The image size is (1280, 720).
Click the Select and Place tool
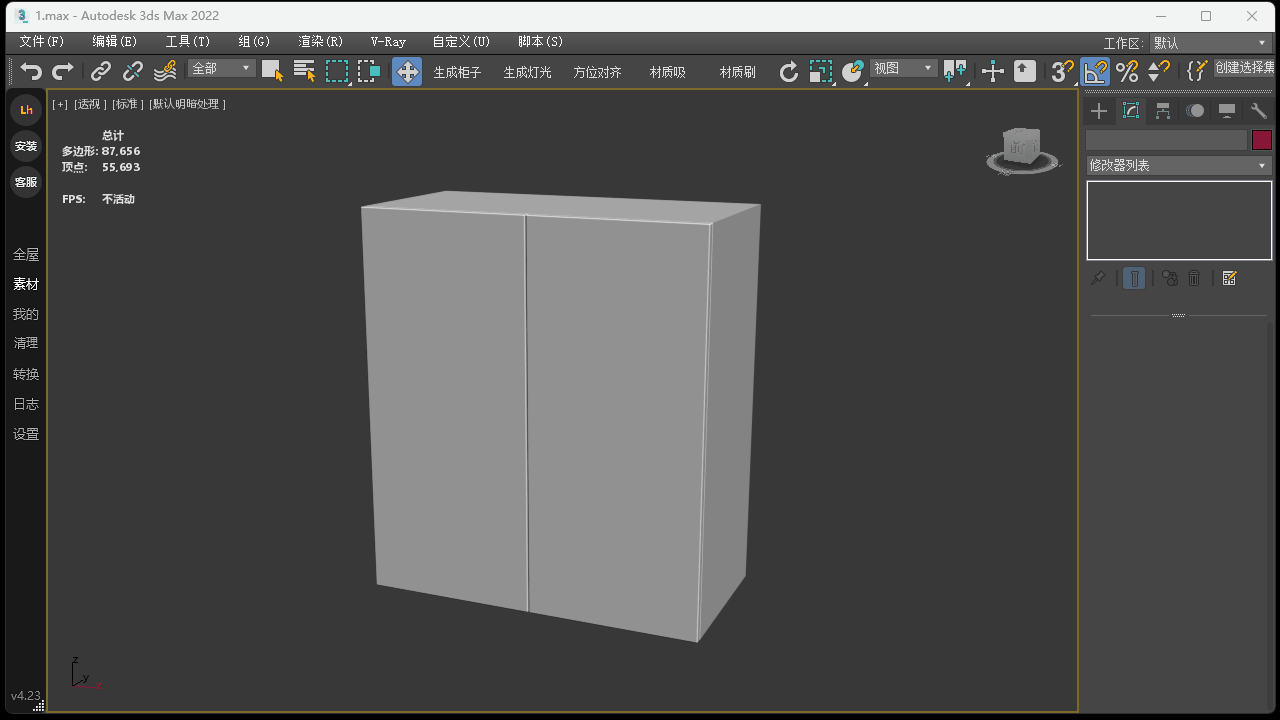(853, 71)
